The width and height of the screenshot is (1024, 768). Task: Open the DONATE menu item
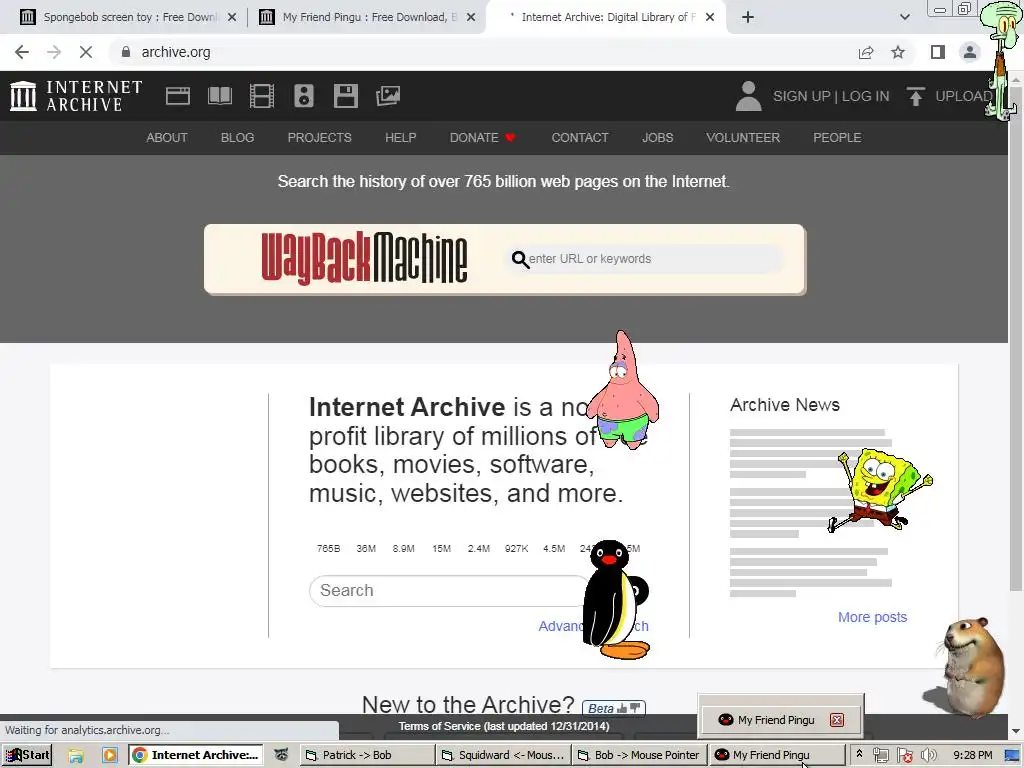[x=483, y=138]
